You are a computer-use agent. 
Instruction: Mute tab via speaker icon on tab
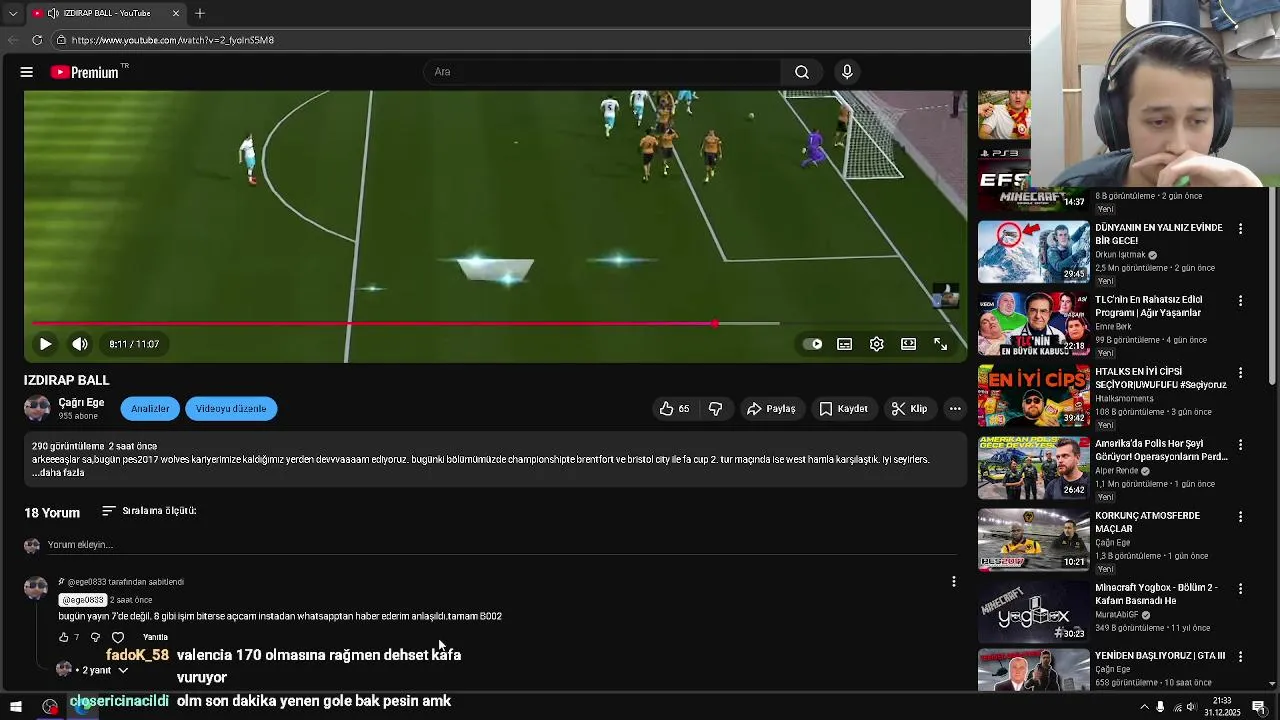tap(53, 13)
